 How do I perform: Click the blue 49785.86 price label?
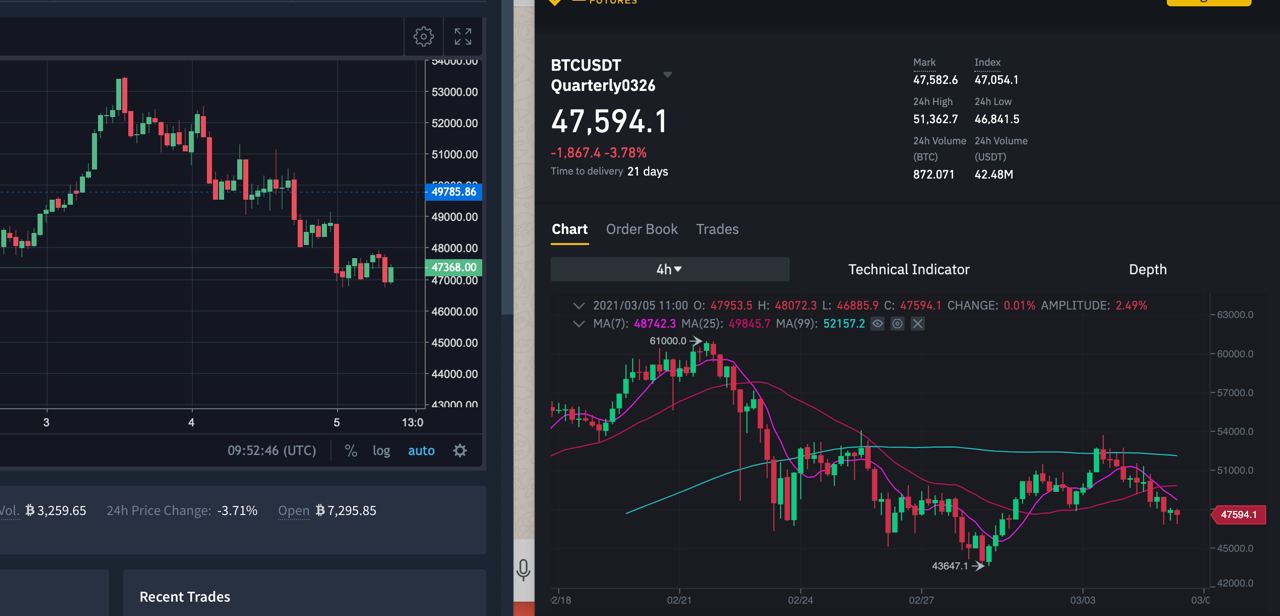[x=454, y=192]
